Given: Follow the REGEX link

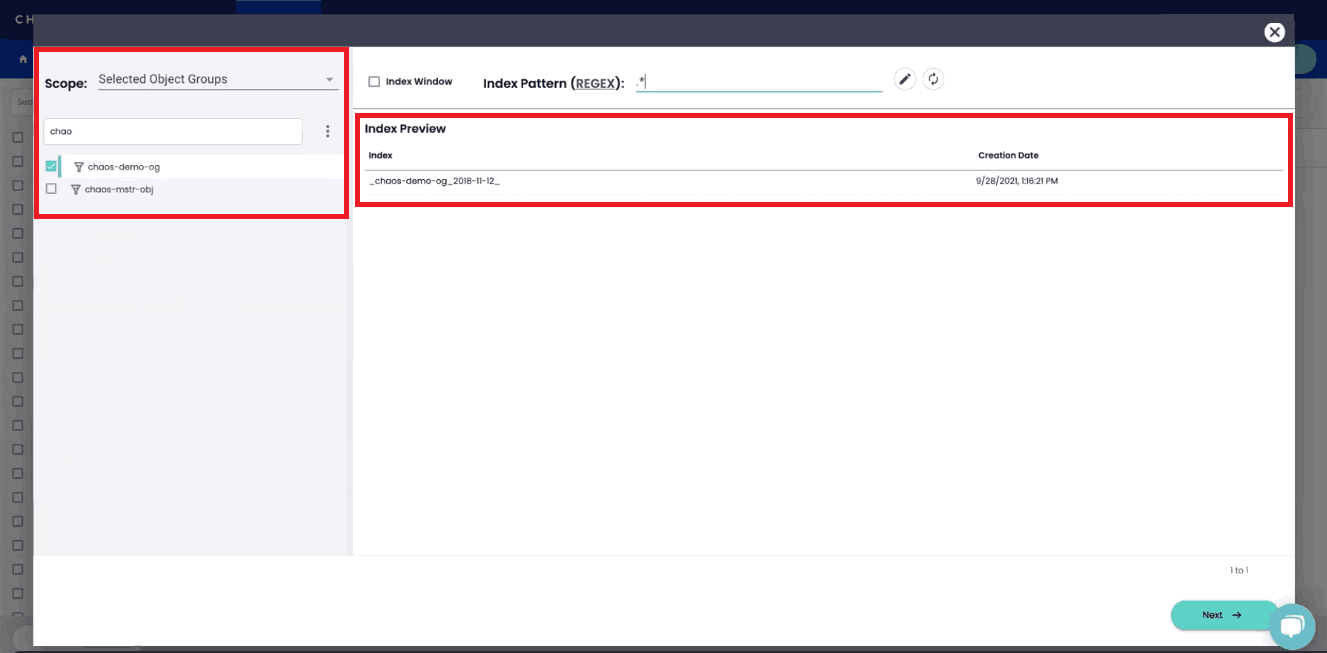Looking at the screenshot, I should (x=594, y=84).
